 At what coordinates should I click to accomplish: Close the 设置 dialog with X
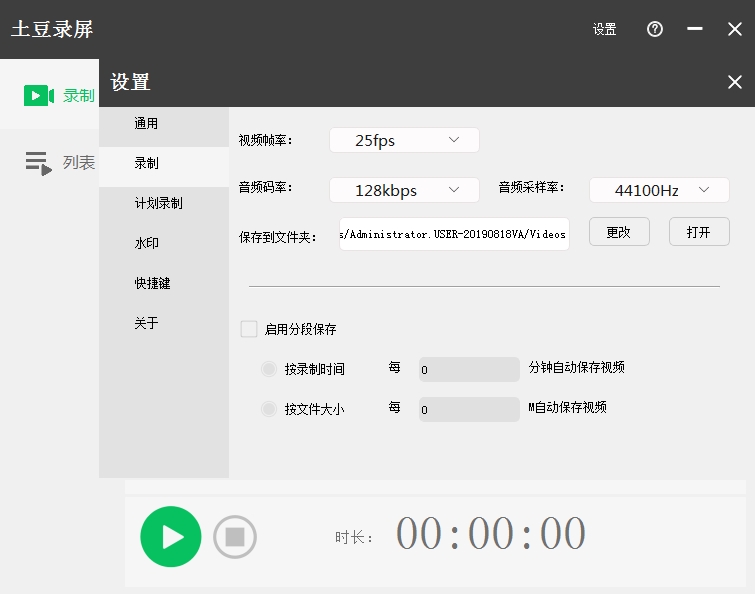[733, 83]
